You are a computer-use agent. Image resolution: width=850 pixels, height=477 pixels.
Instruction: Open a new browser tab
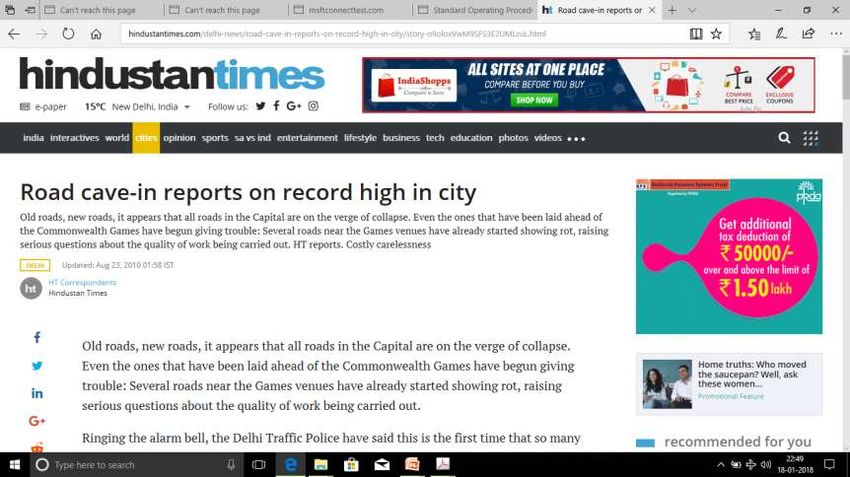tap(672, 10)
